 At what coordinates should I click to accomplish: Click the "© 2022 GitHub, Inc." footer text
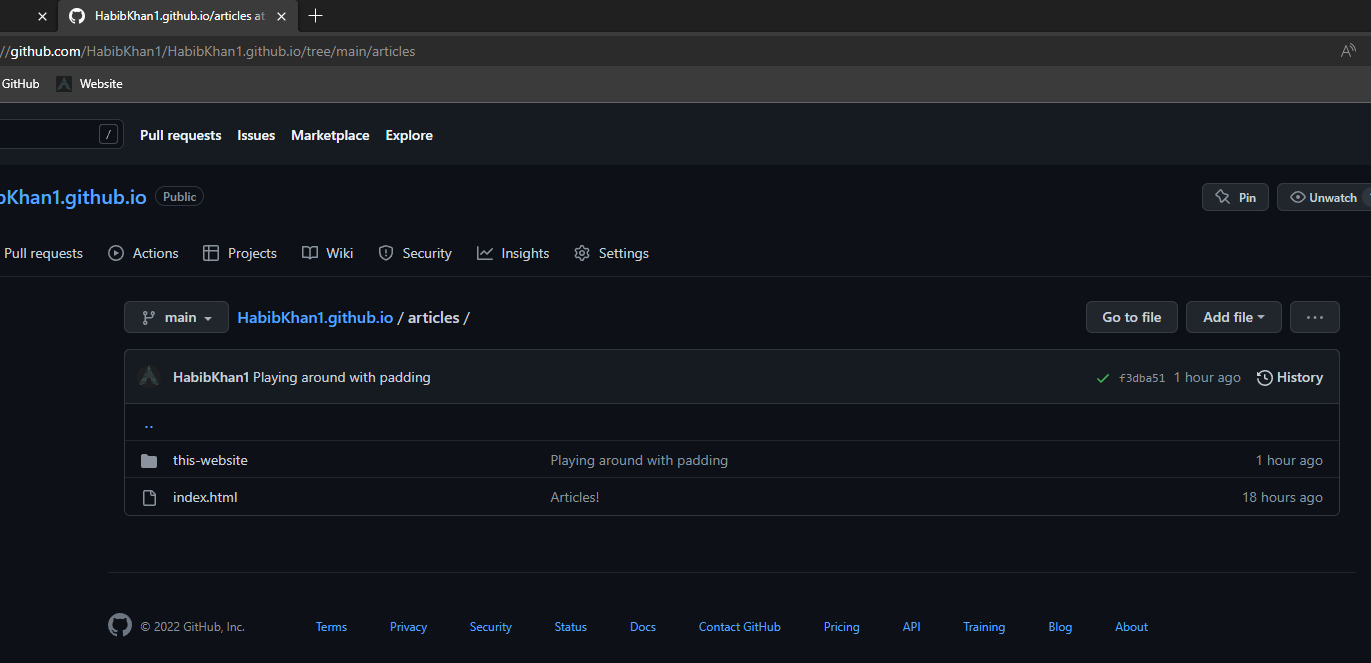(193, 627)
